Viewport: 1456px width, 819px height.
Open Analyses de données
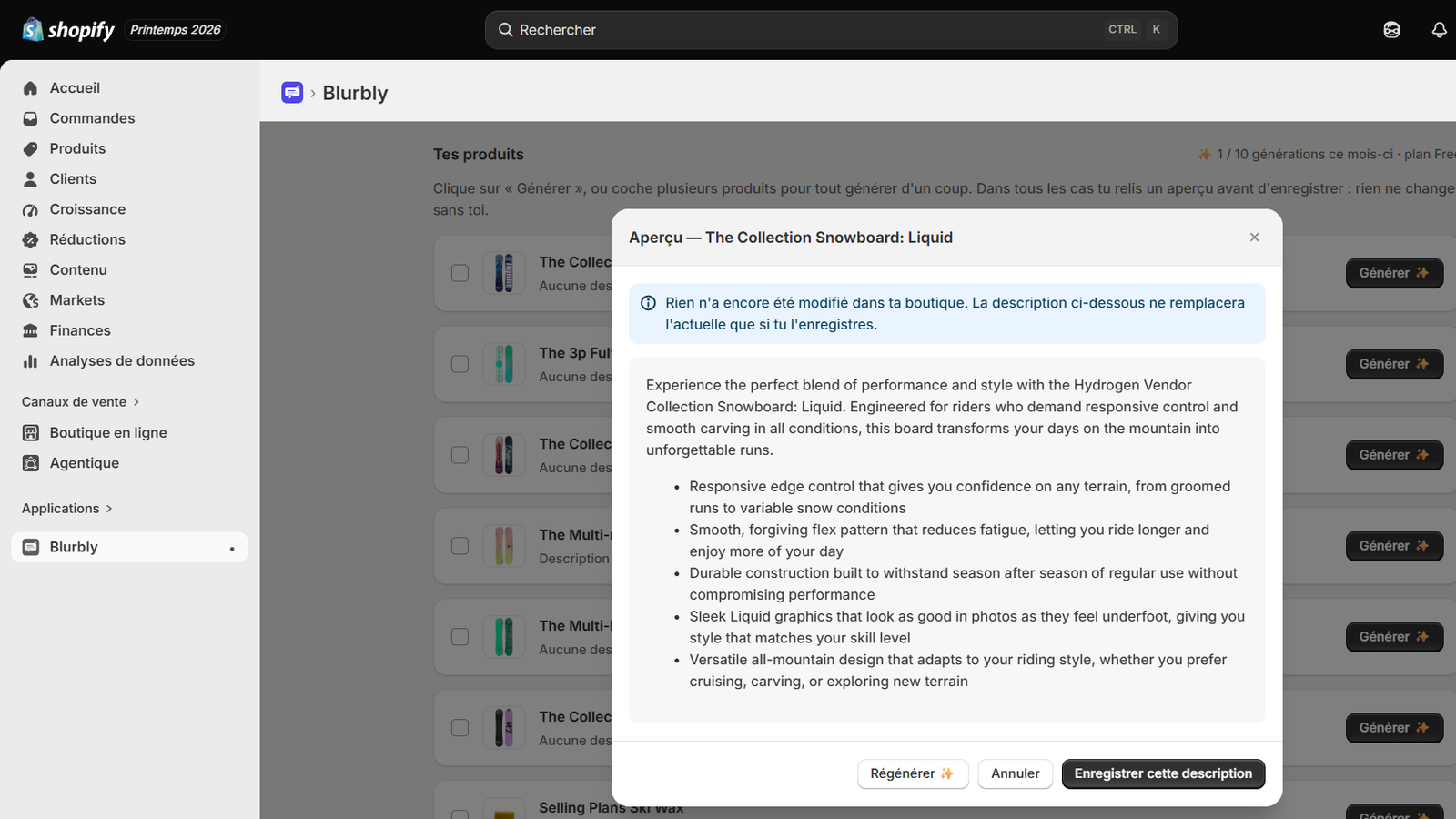tap(129, 361)
